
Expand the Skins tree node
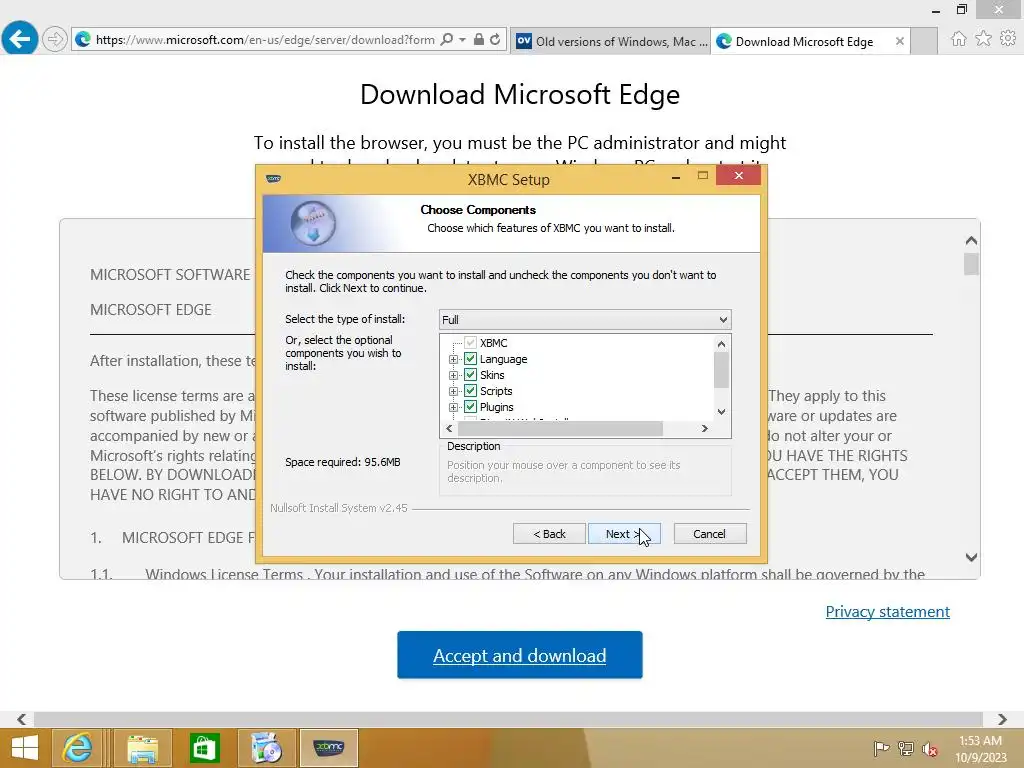click(453, 376)
